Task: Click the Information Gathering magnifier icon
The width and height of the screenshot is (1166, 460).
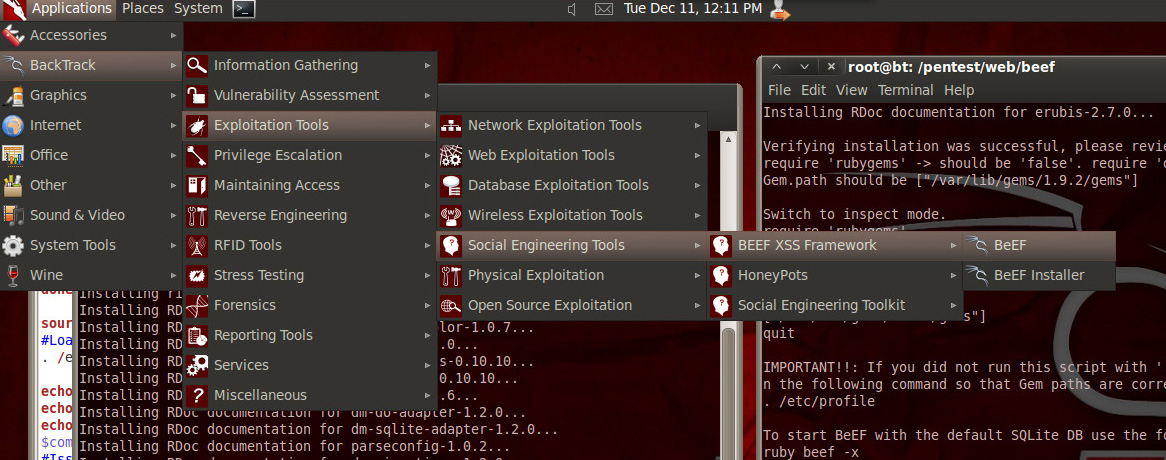Action: pyautogui.click(x=197, y=66)
